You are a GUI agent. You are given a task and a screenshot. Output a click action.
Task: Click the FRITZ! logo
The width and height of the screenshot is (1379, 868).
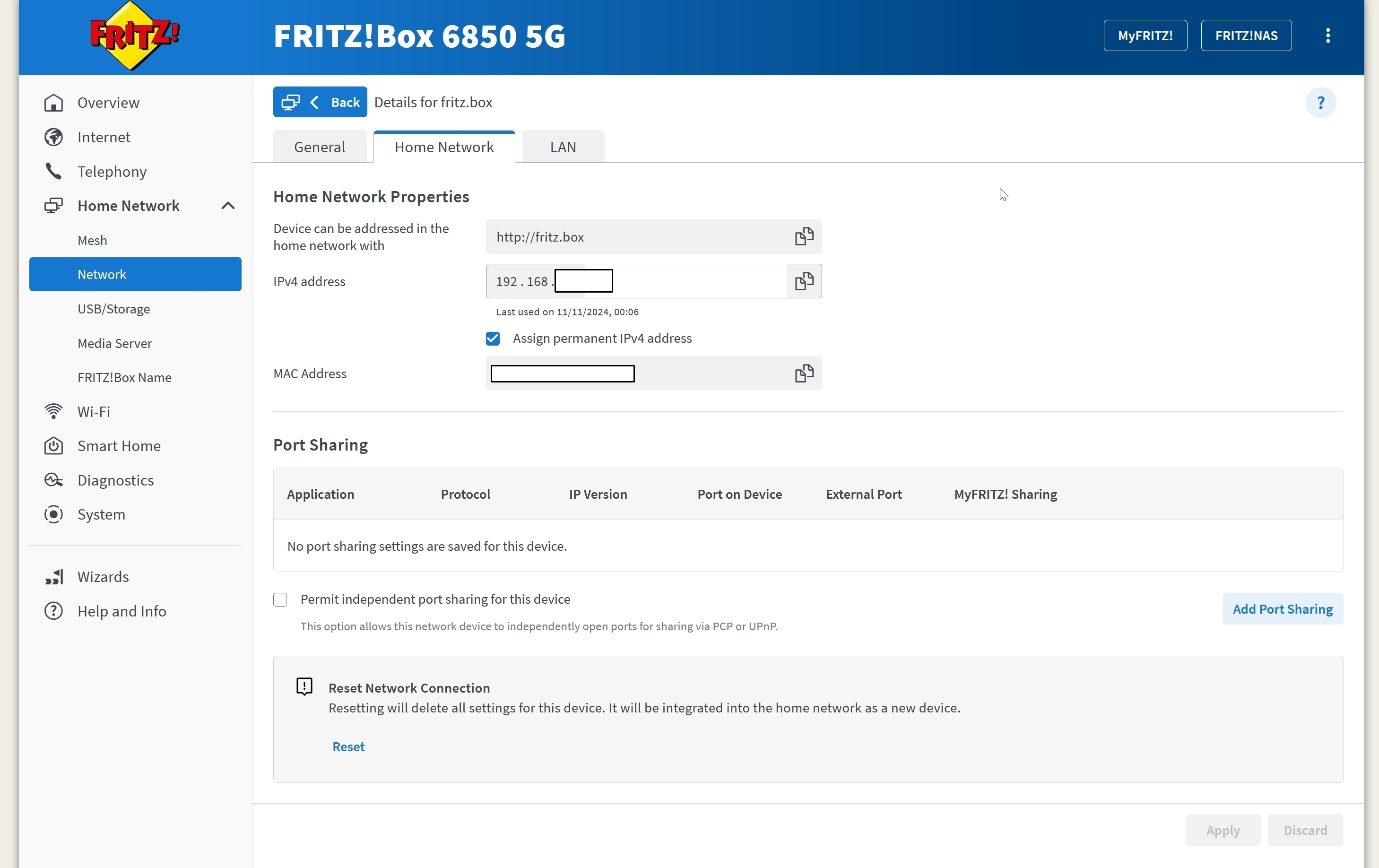(135, 35)
